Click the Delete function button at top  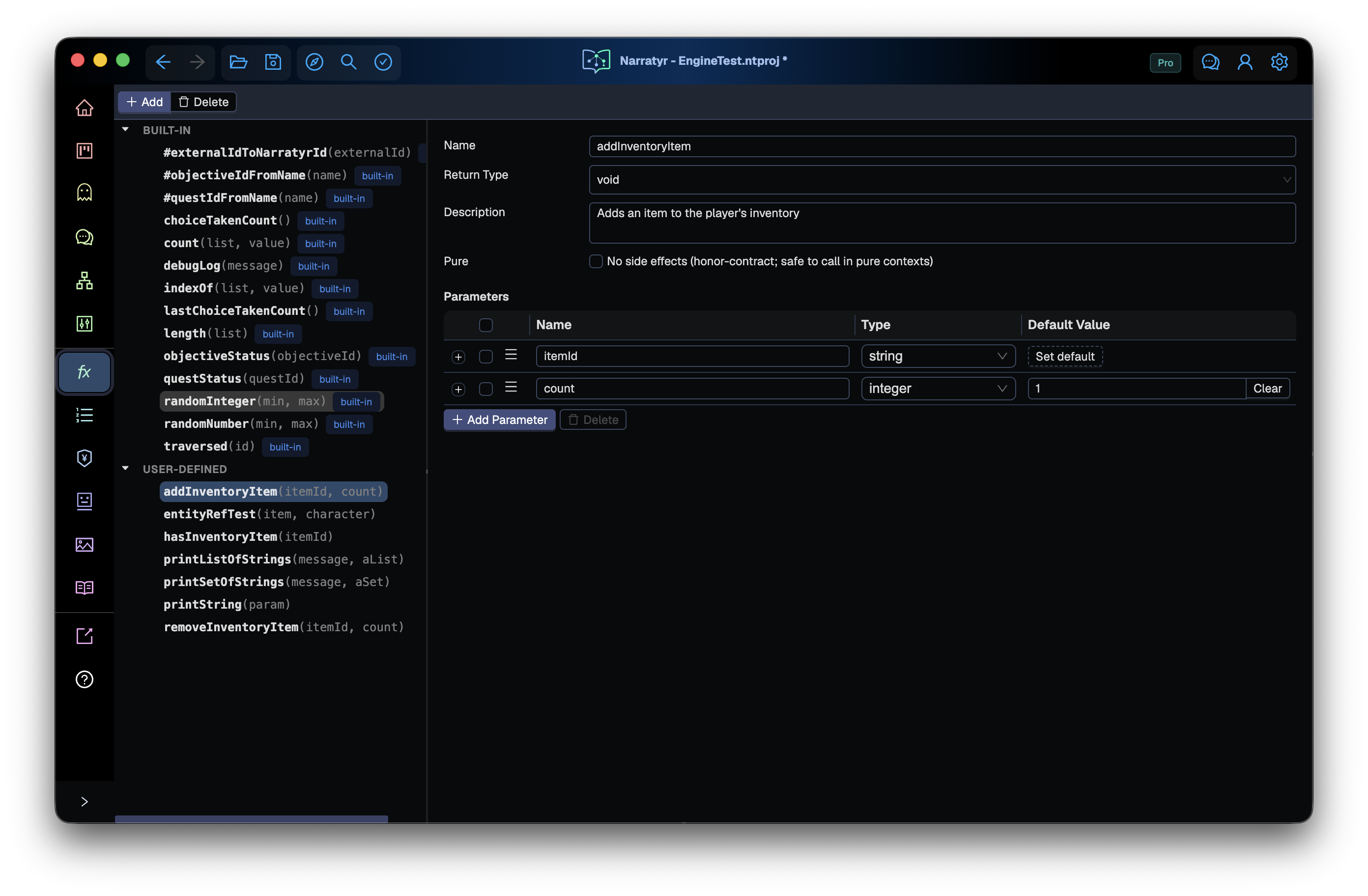click(x=203, y=102)
